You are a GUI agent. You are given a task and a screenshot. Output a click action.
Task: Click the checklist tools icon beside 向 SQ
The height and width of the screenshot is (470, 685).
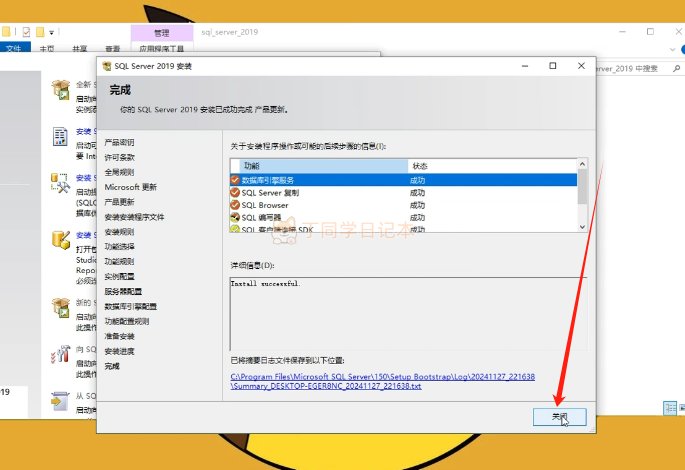pos(60,354)
